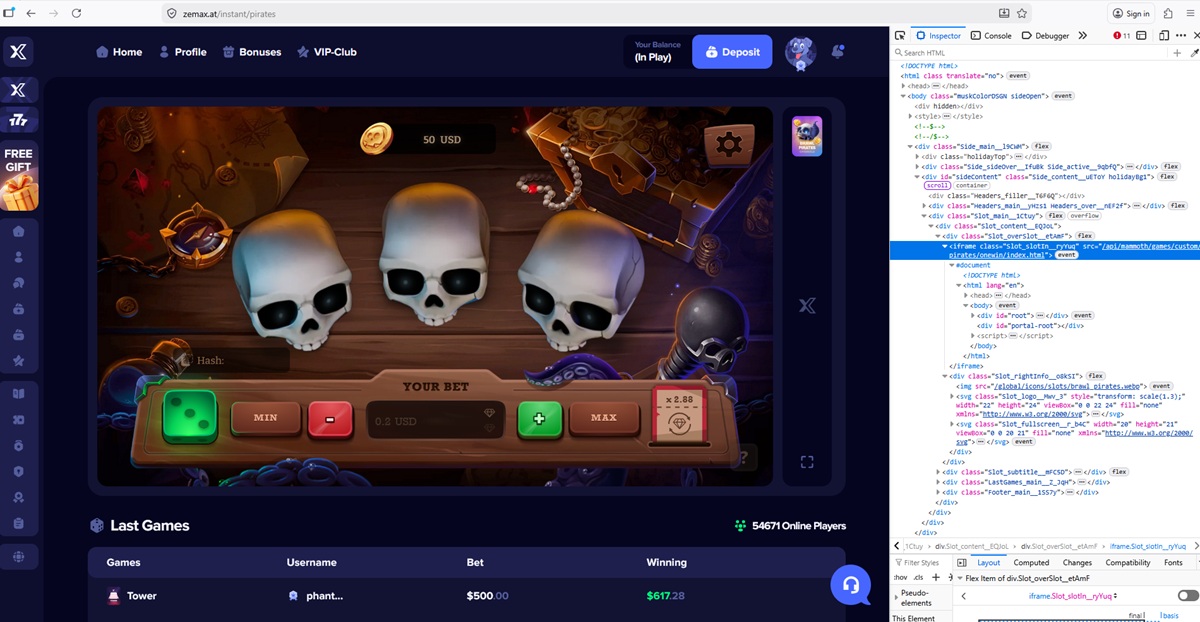Open the Computed tab
The image size is (1200, 622).
[x=1031, y=562]
